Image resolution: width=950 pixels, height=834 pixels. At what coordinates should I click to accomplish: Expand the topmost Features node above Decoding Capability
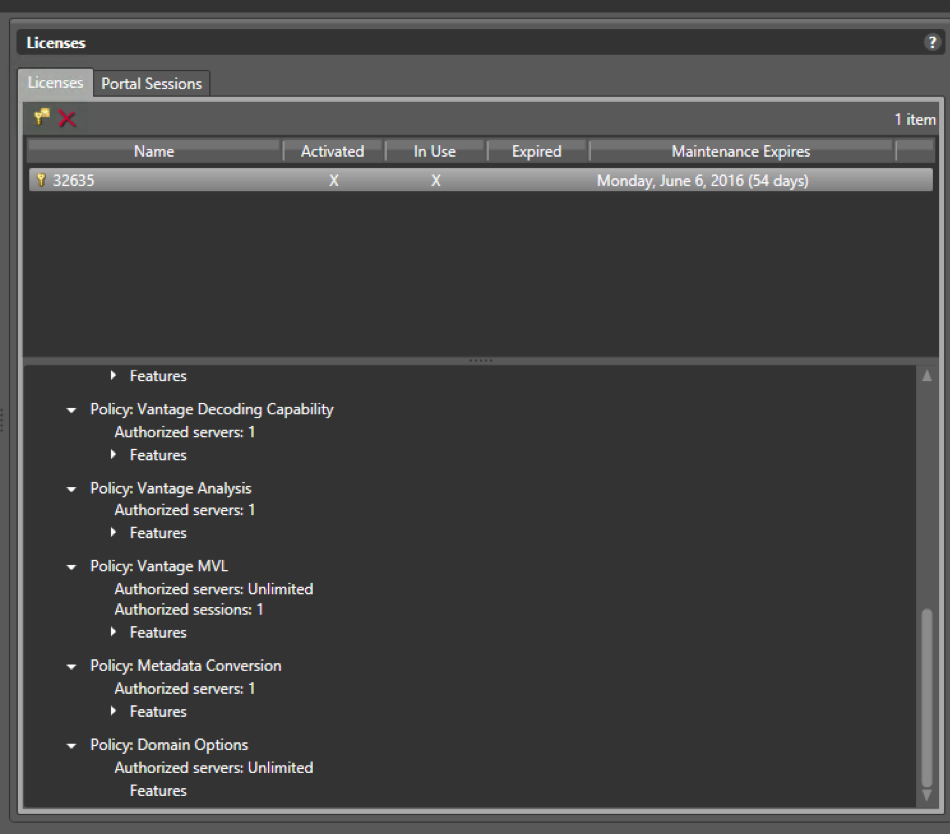point(113,376)
